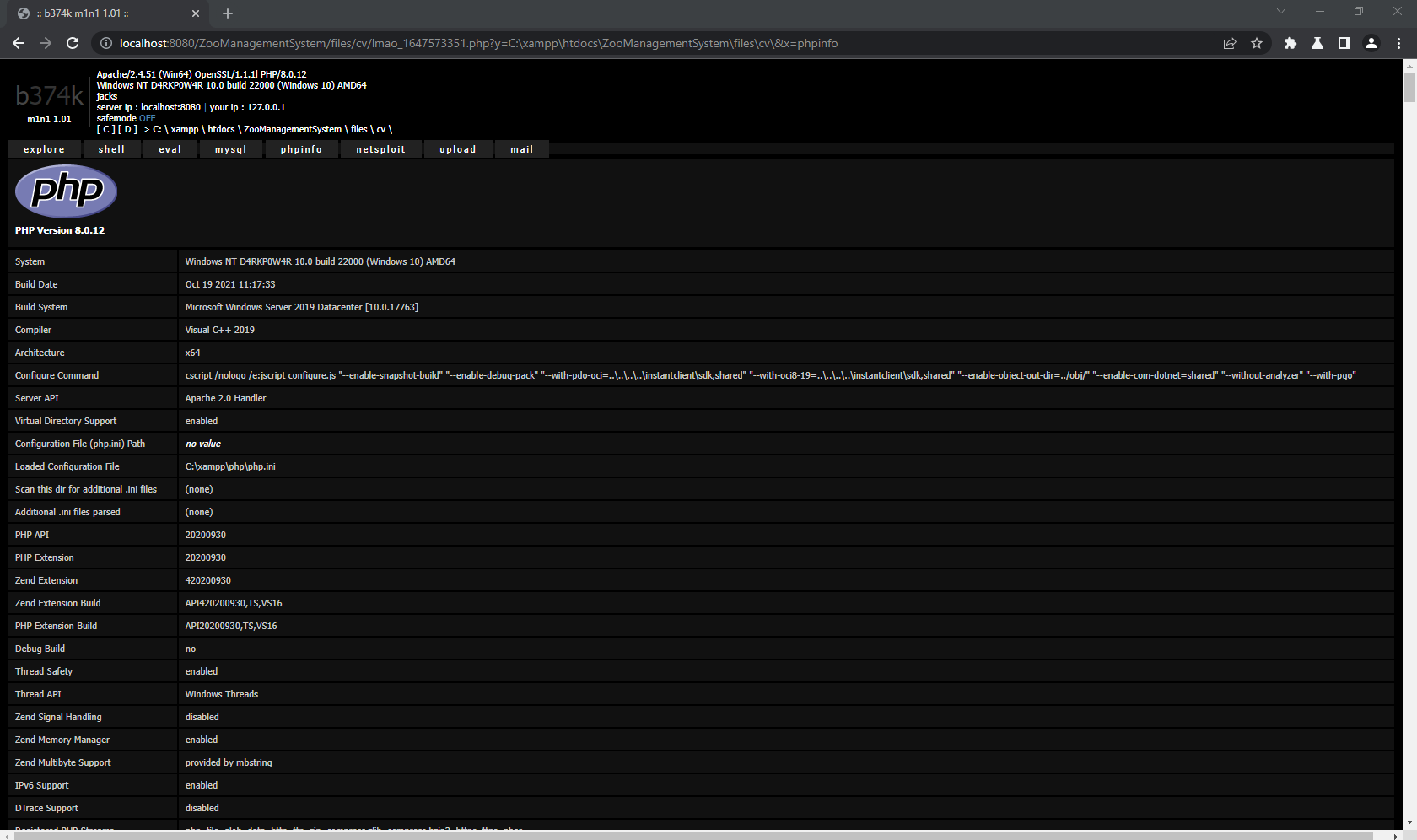
Task: Open the phpinfo tab
Action: pyautogui.click(x=302, y=149)
